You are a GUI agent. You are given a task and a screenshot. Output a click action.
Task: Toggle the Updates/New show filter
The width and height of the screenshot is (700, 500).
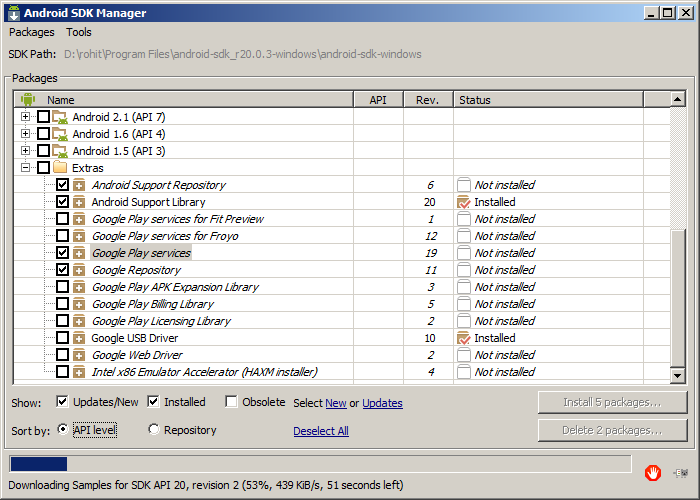pyautogui.click(x=62, y=402)
